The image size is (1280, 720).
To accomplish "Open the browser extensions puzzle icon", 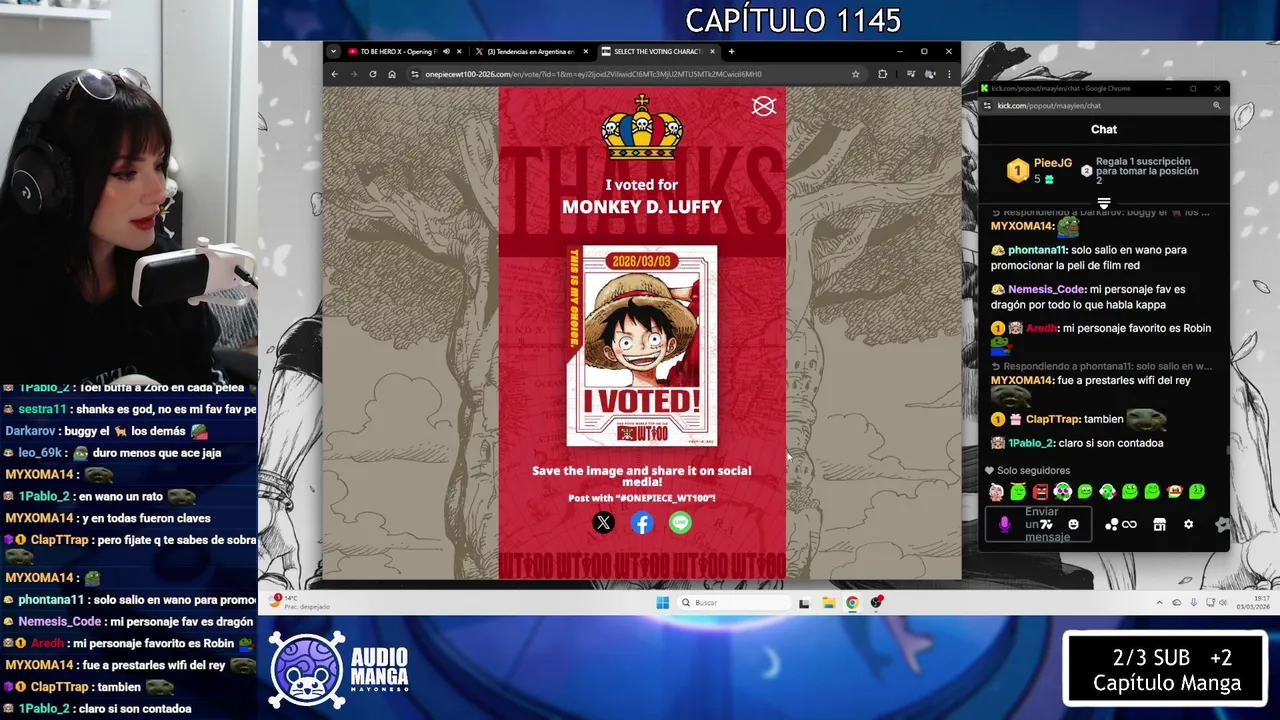I will click(882, 74).
